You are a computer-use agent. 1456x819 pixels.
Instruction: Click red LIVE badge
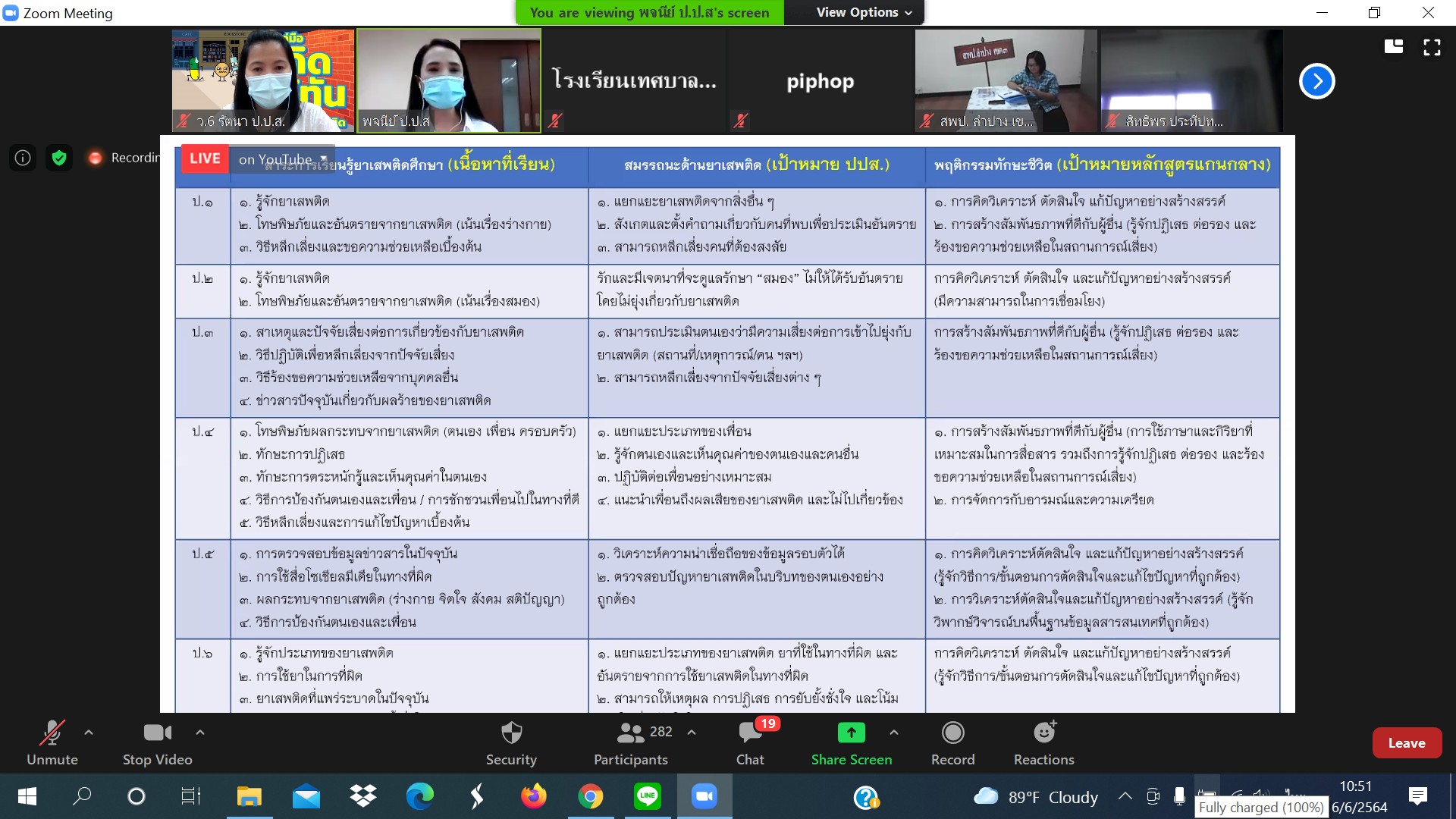point(205,159)
